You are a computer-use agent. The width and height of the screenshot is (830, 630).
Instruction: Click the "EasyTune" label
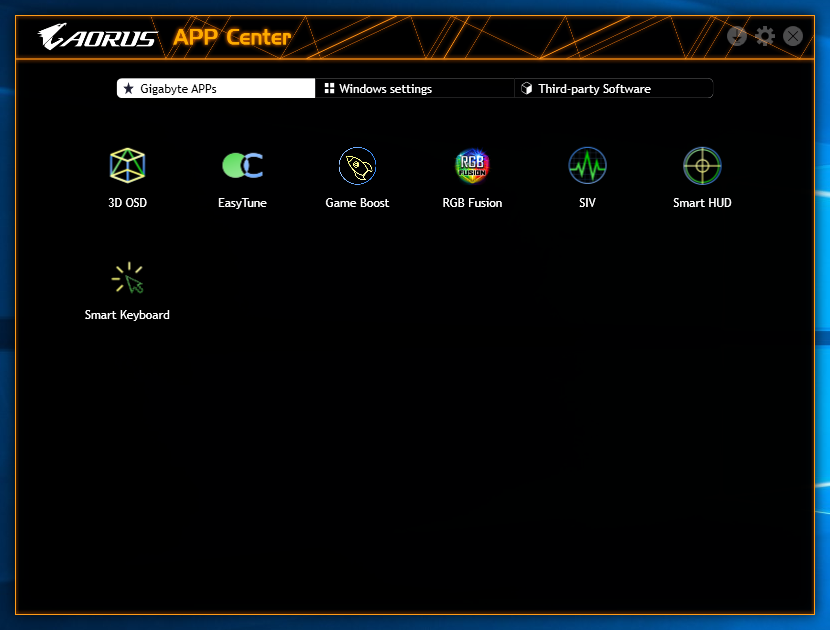coord(242,203)
